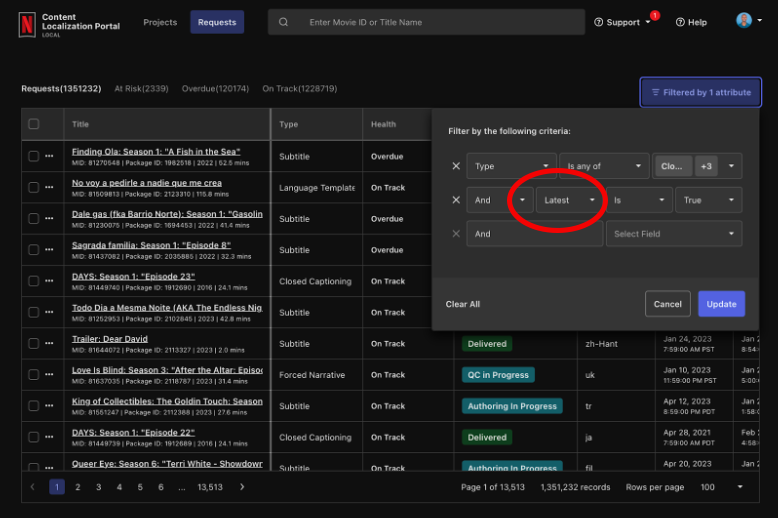778x518 pixels.
Task: Open the first And conjunction dropdown
Action: [x=500, y=200]
